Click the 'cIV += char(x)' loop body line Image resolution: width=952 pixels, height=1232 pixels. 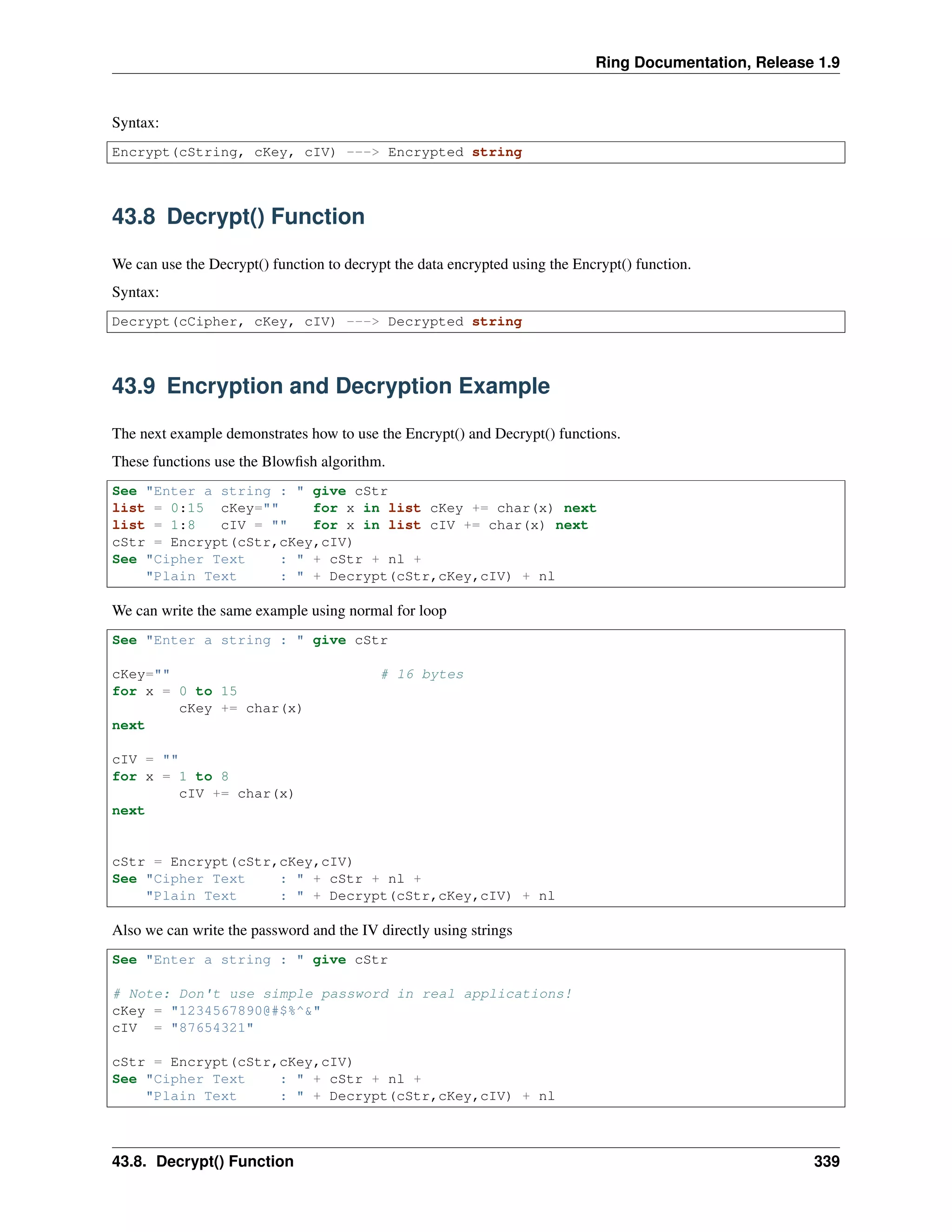point(236,794)
